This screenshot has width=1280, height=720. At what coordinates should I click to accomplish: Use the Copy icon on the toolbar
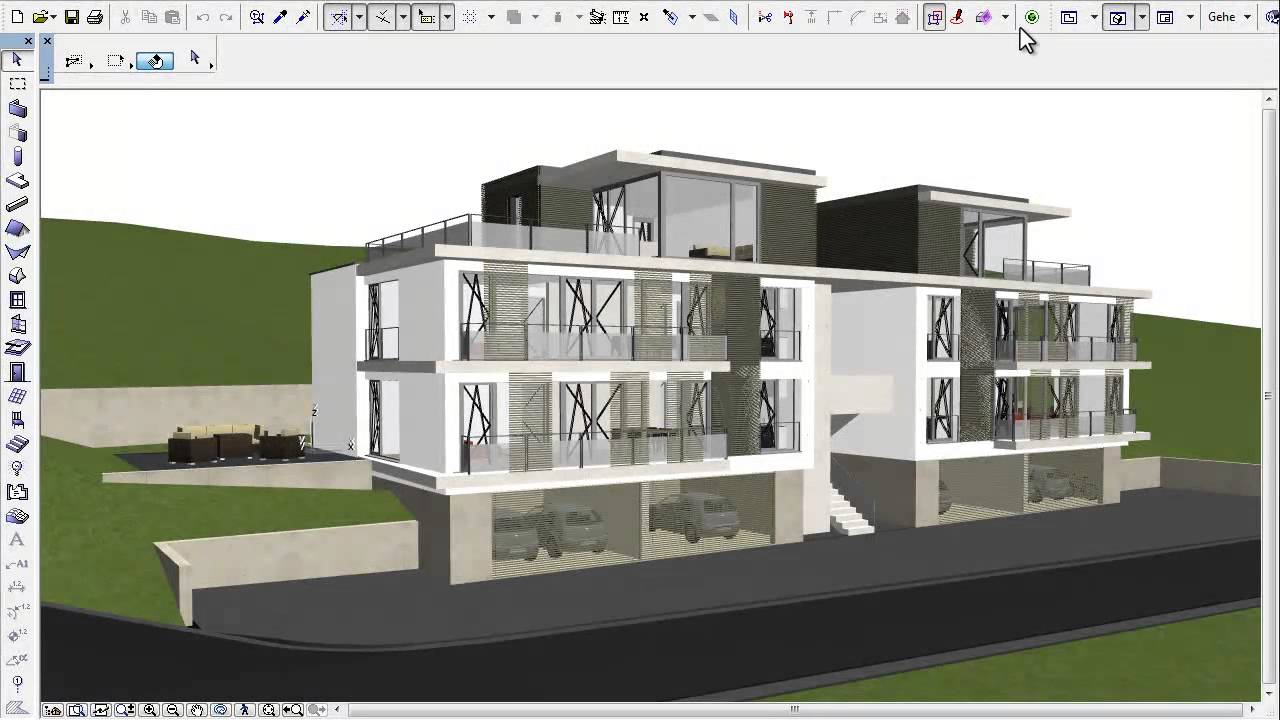pos(149,16)
